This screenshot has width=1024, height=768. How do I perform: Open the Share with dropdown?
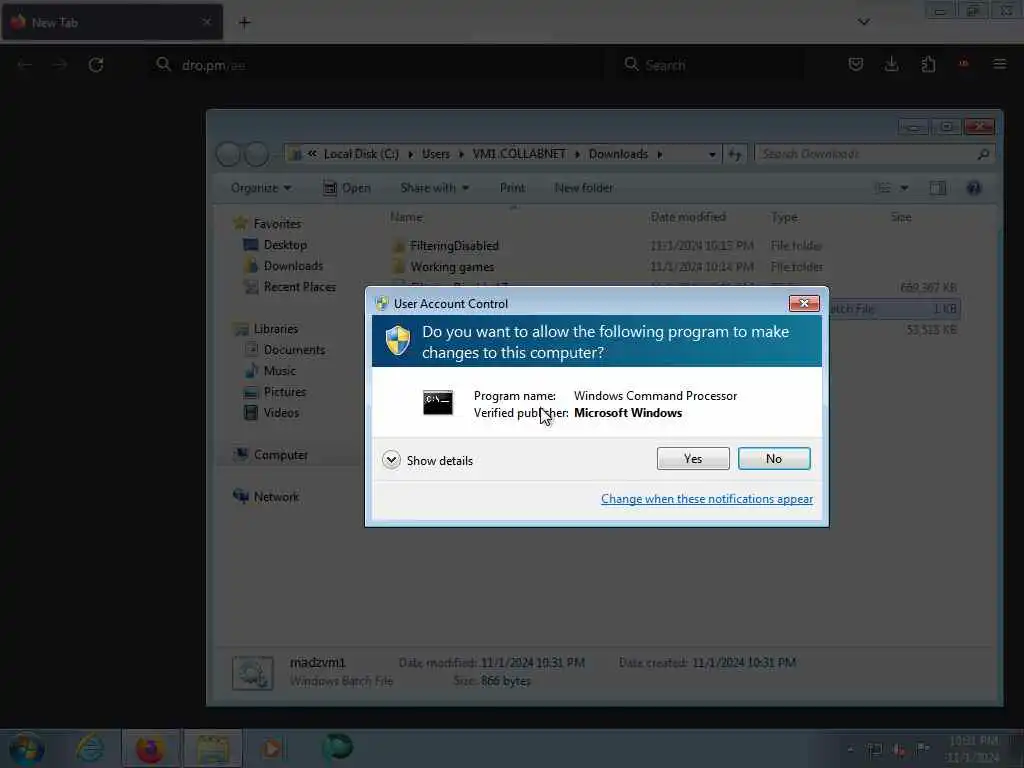click(x=434, y=188)
